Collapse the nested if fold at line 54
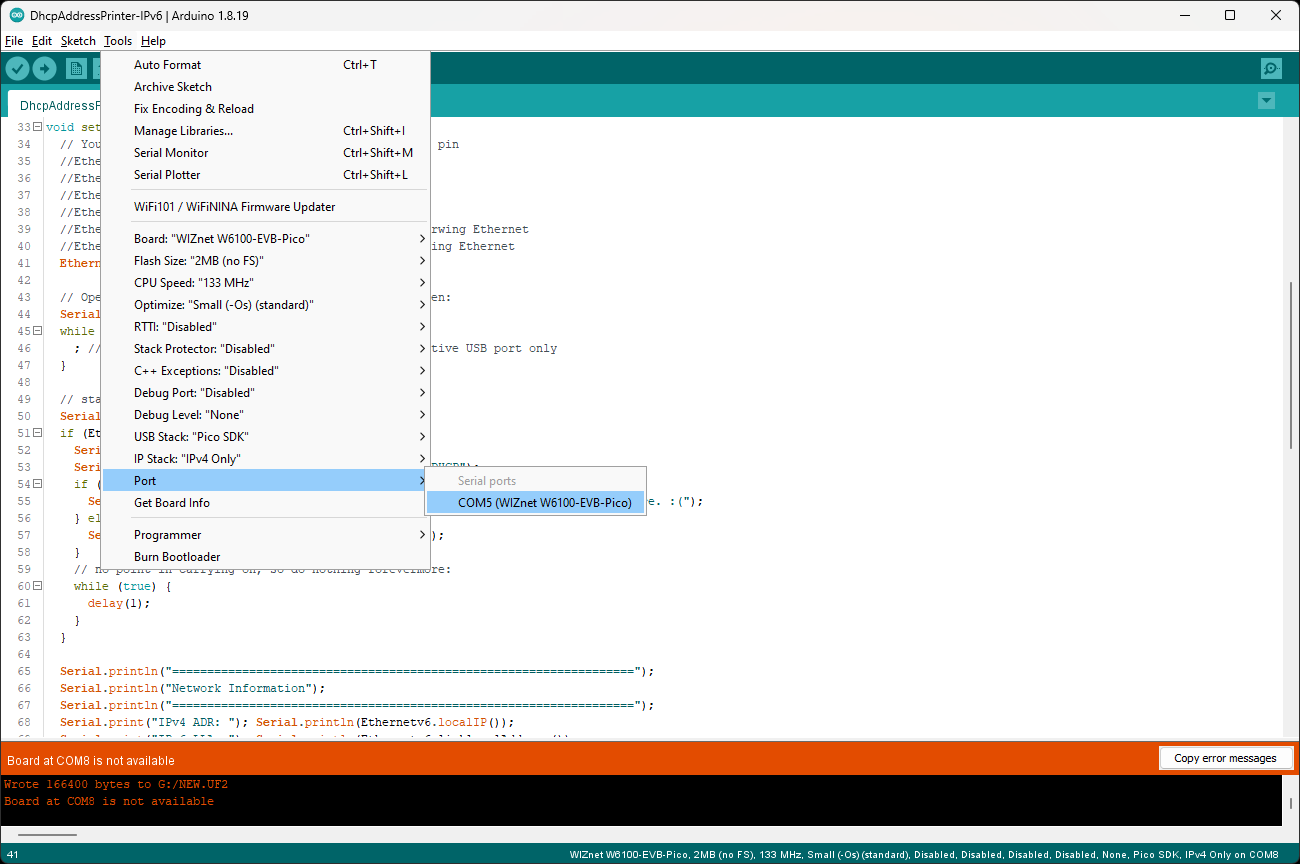Screen dimensions: 1300x864 click(37, 484)
